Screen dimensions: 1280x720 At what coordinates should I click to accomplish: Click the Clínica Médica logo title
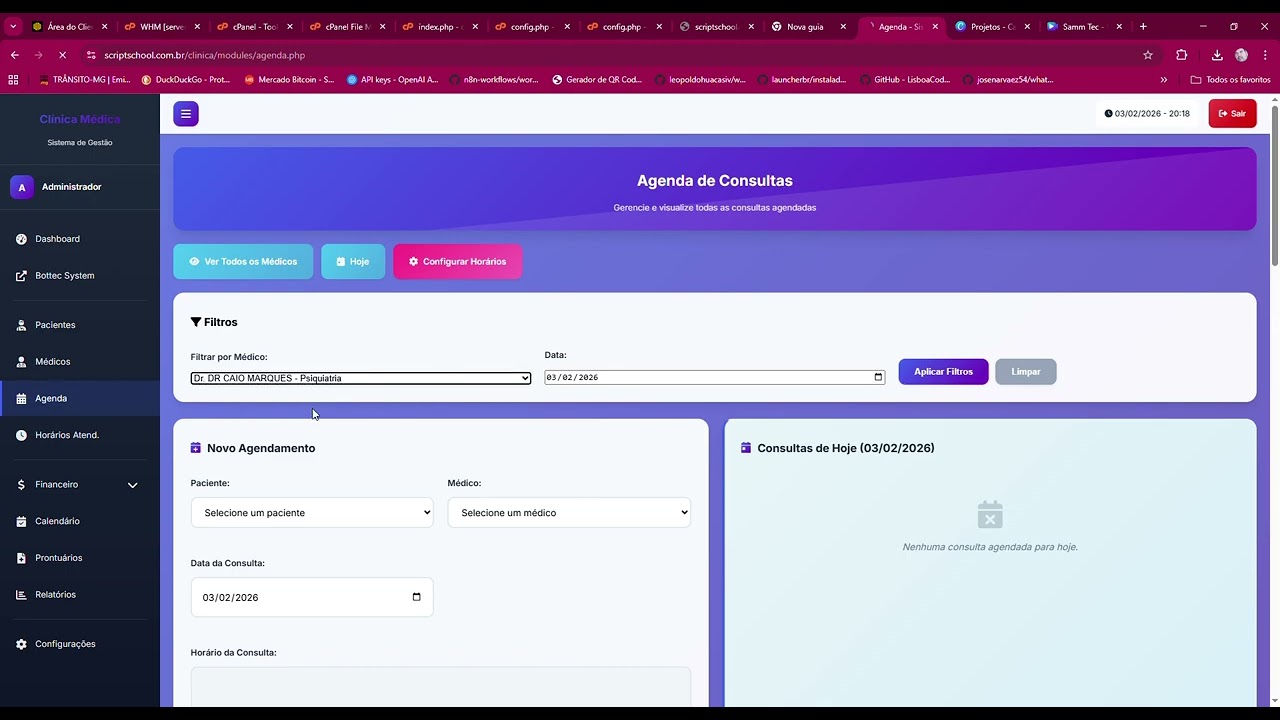click(80, 119)
